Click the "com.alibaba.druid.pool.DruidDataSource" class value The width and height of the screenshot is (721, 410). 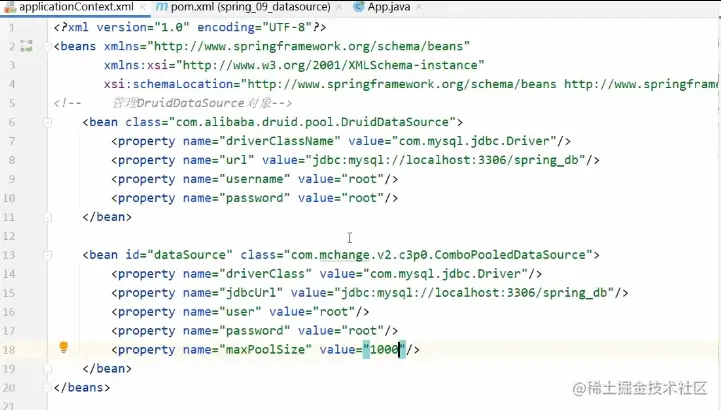tap(312, 122)
